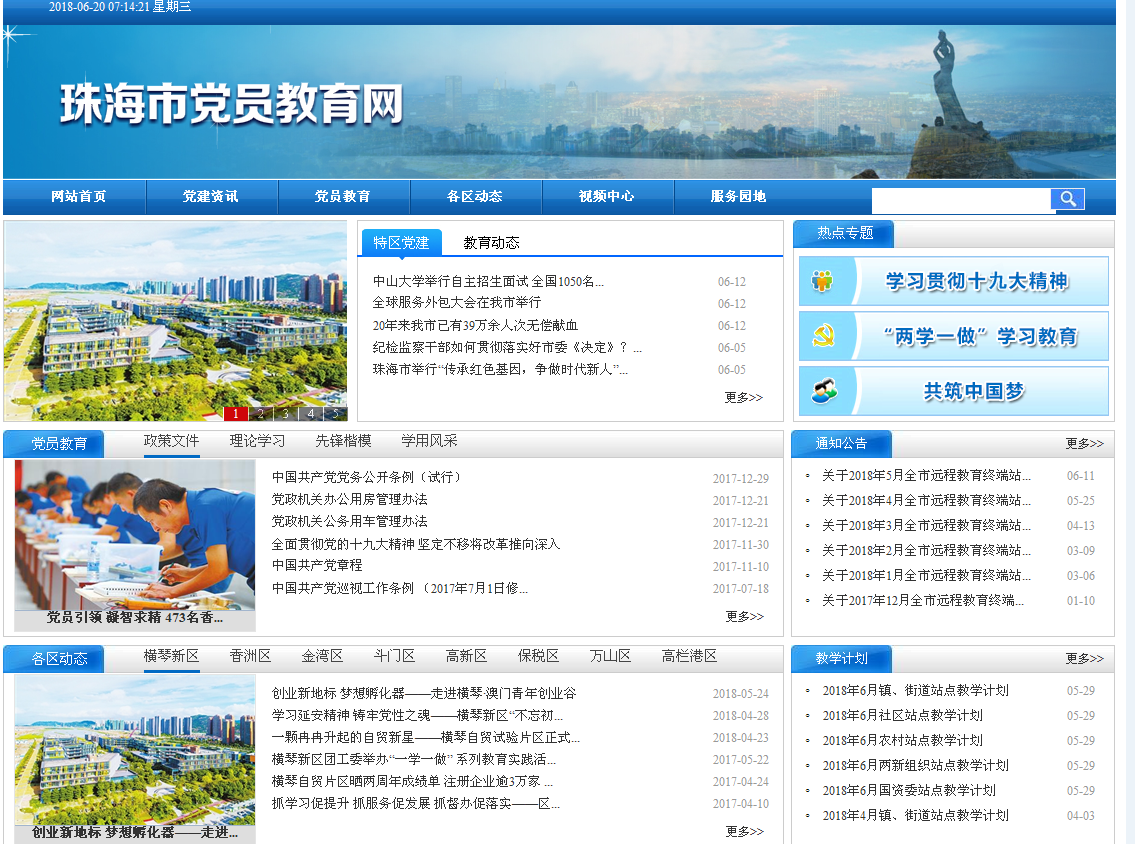Click people icon on 学习贯彻十九大精神 banner
The height and width of the screenshot is (844, 1135).
(823, 281)
